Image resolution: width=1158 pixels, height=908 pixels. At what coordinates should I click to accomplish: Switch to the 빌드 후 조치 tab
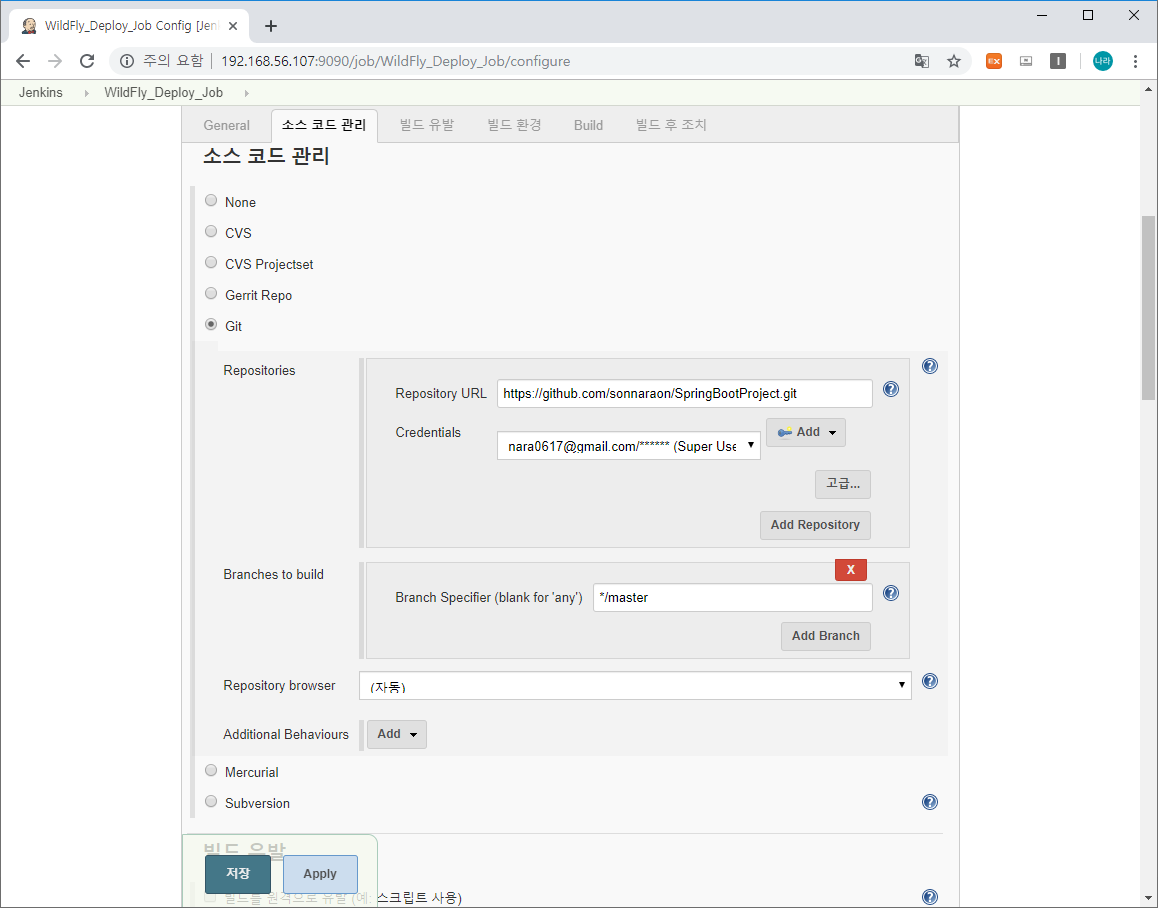pyautogui.click(x=671, y=125)
